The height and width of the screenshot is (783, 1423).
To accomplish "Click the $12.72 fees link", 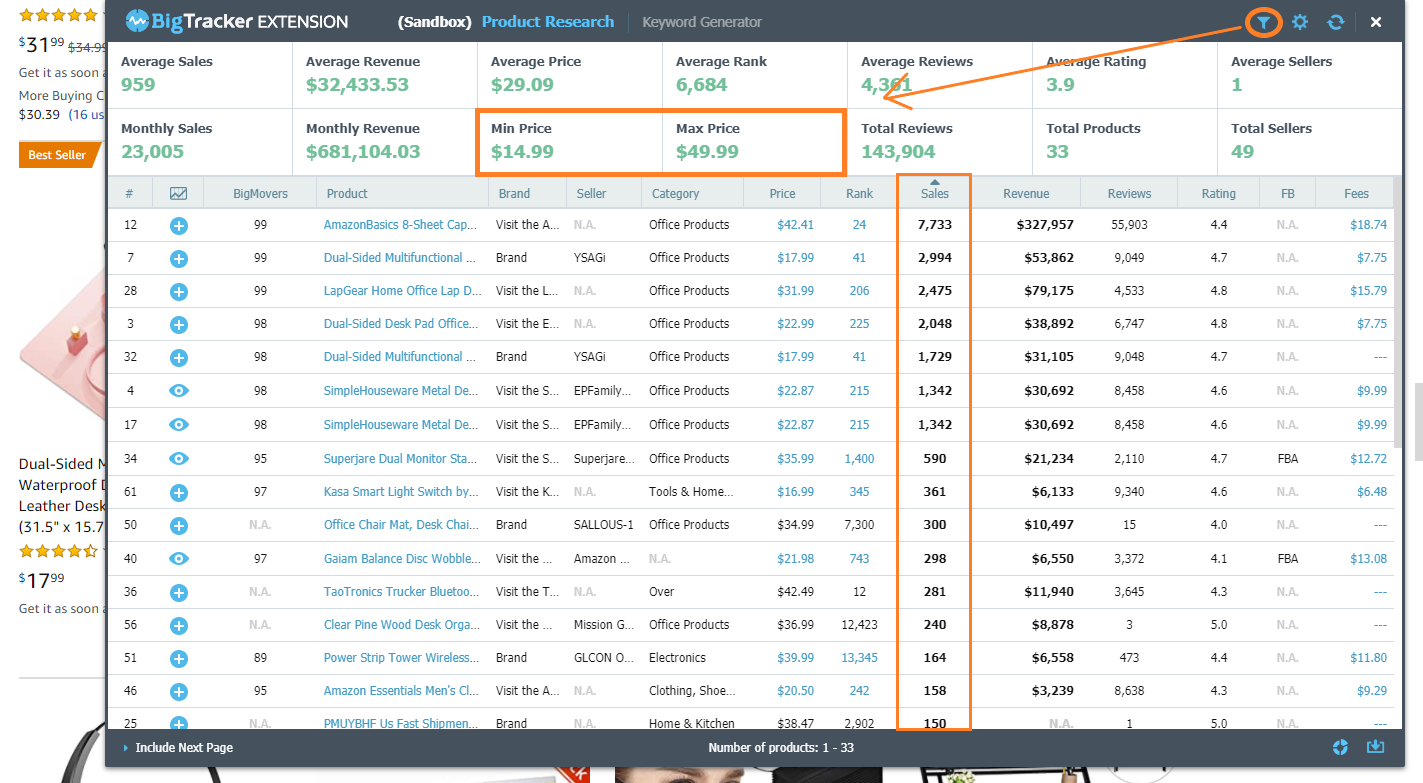I will pyautogui.click(x=1368, y=459).
